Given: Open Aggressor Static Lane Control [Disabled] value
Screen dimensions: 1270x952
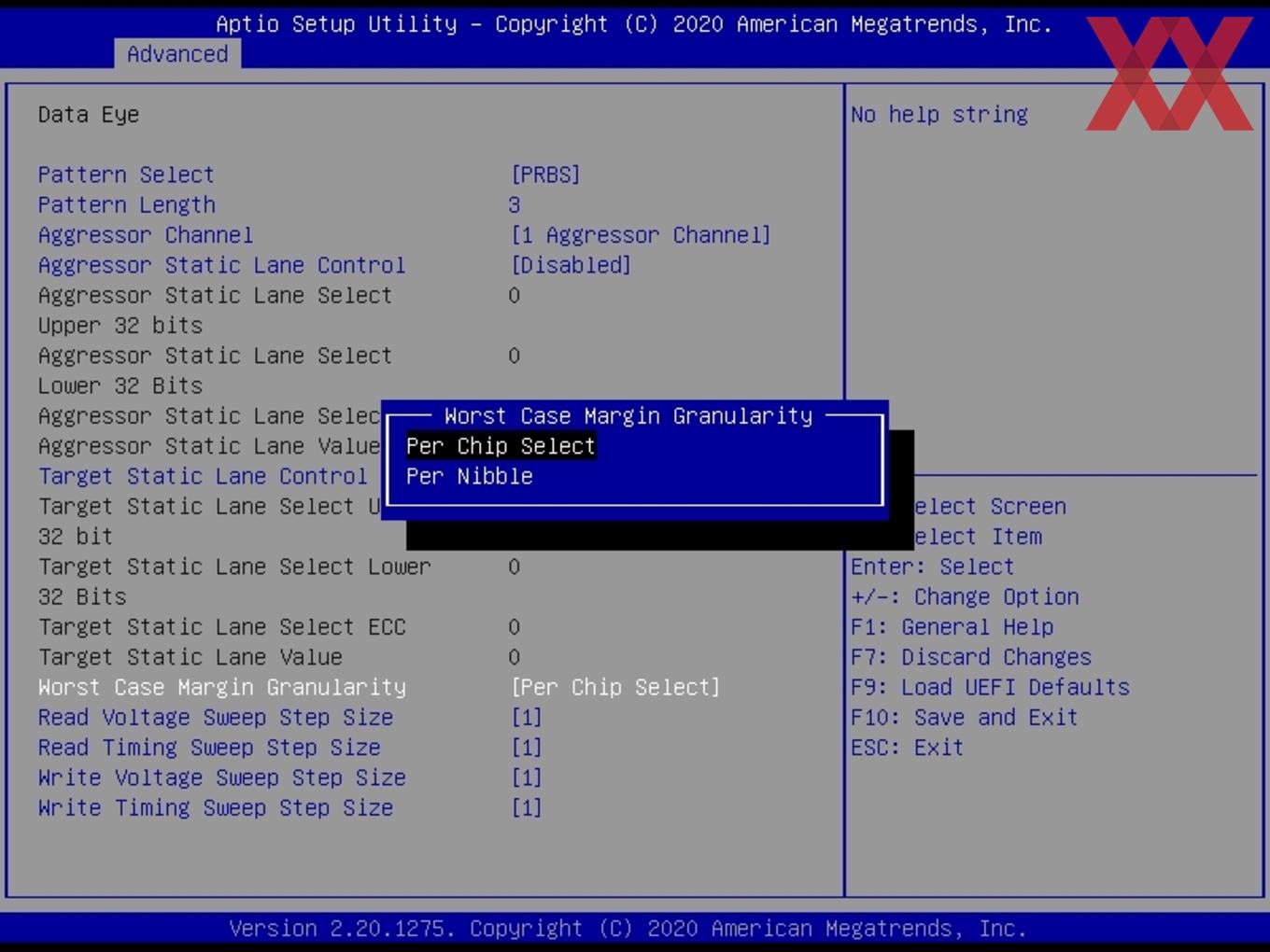Looking at the screenshot, I should point(571,265).
